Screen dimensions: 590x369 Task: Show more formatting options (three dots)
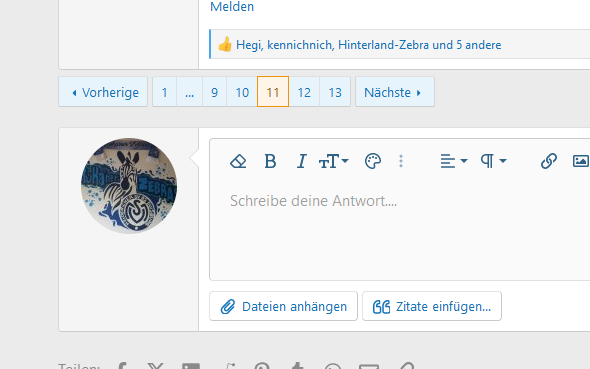(401, 161)
